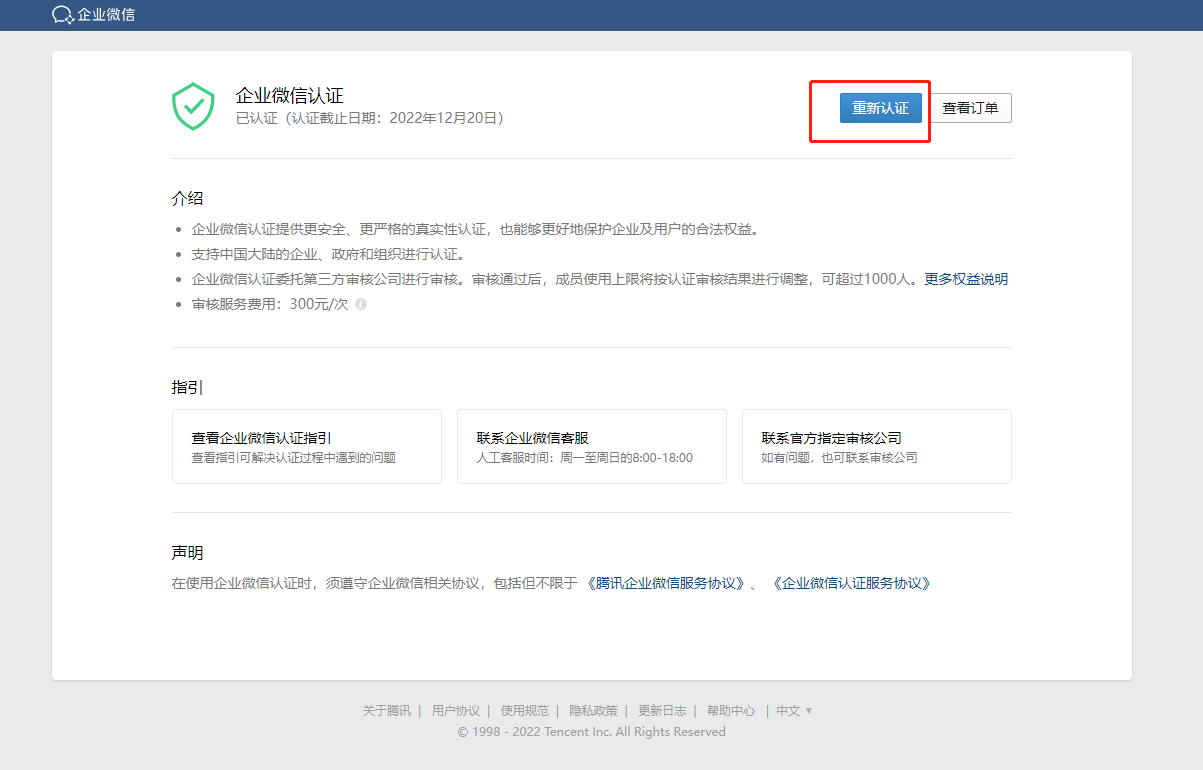The image size is (1203, 770).
Task: Click the 企业微信 logo in header
Action: 93,15
